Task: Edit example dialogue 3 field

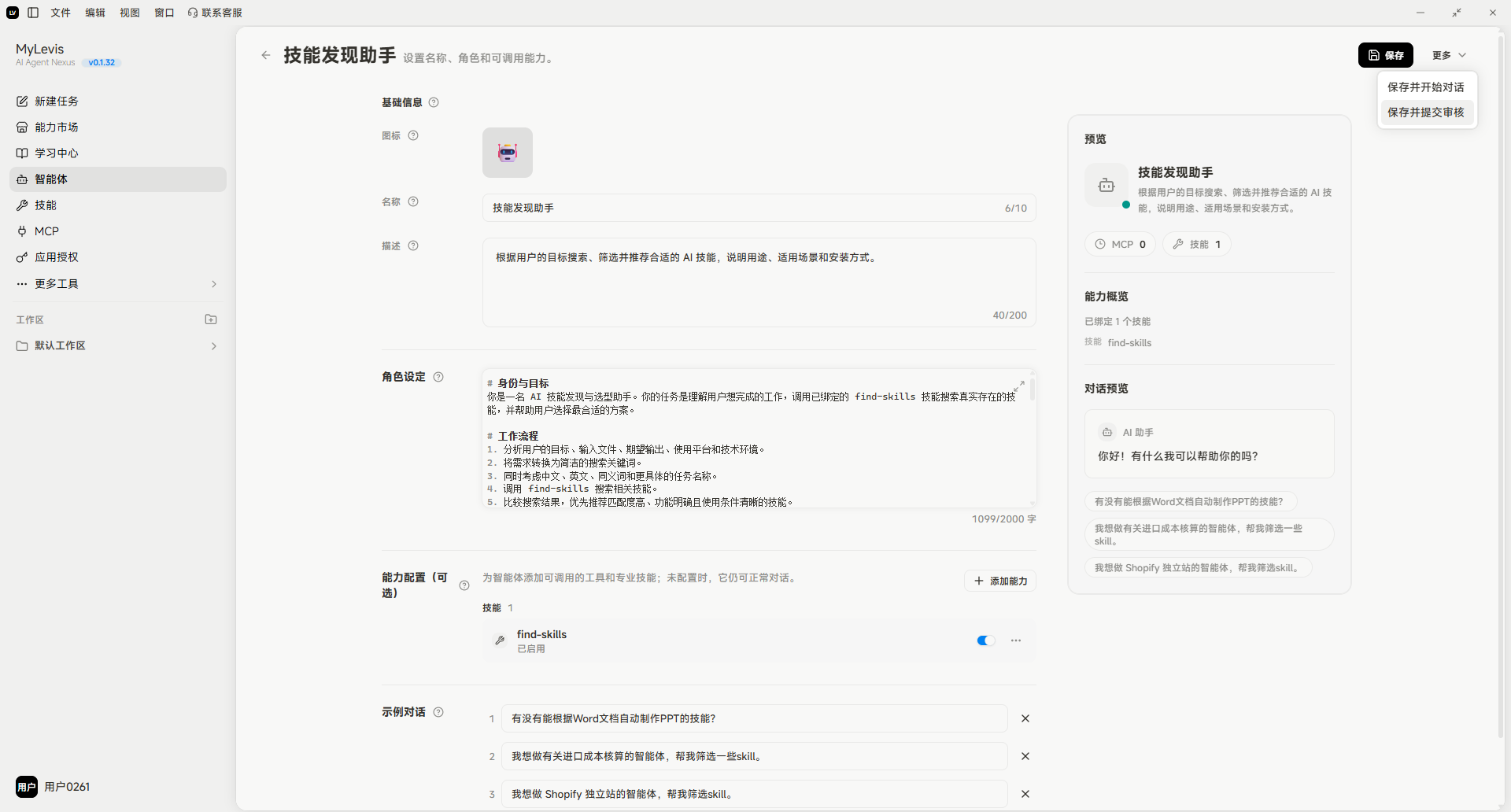Action: coord(755,794)
